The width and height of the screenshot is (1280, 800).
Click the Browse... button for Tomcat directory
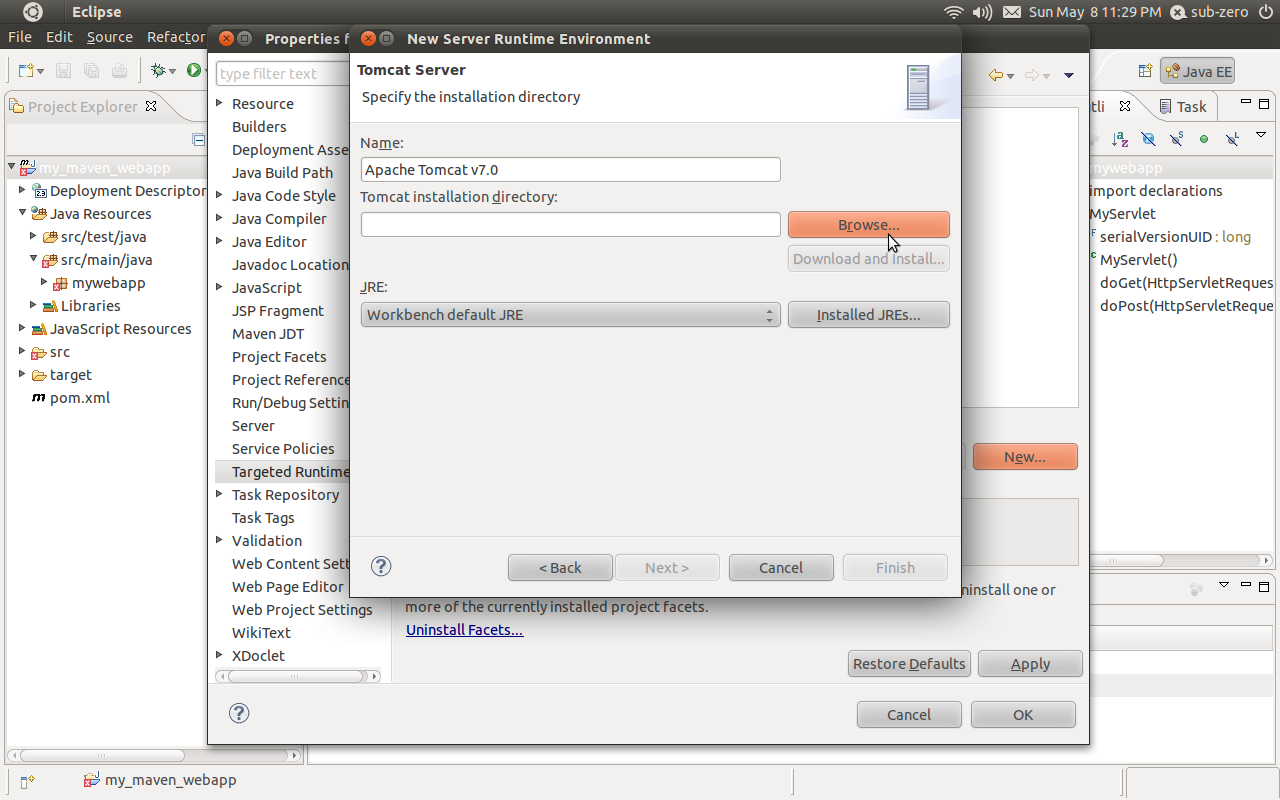868,225
